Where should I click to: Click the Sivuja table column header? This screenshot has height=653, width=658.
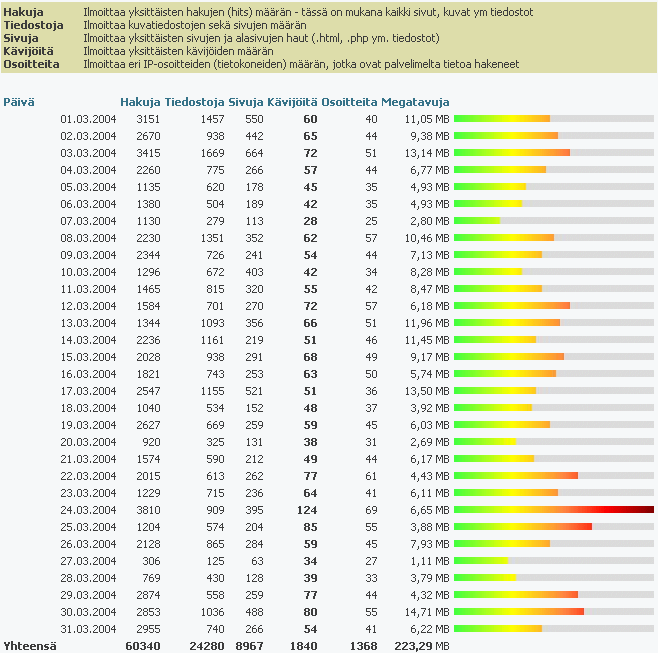[245, 102]
